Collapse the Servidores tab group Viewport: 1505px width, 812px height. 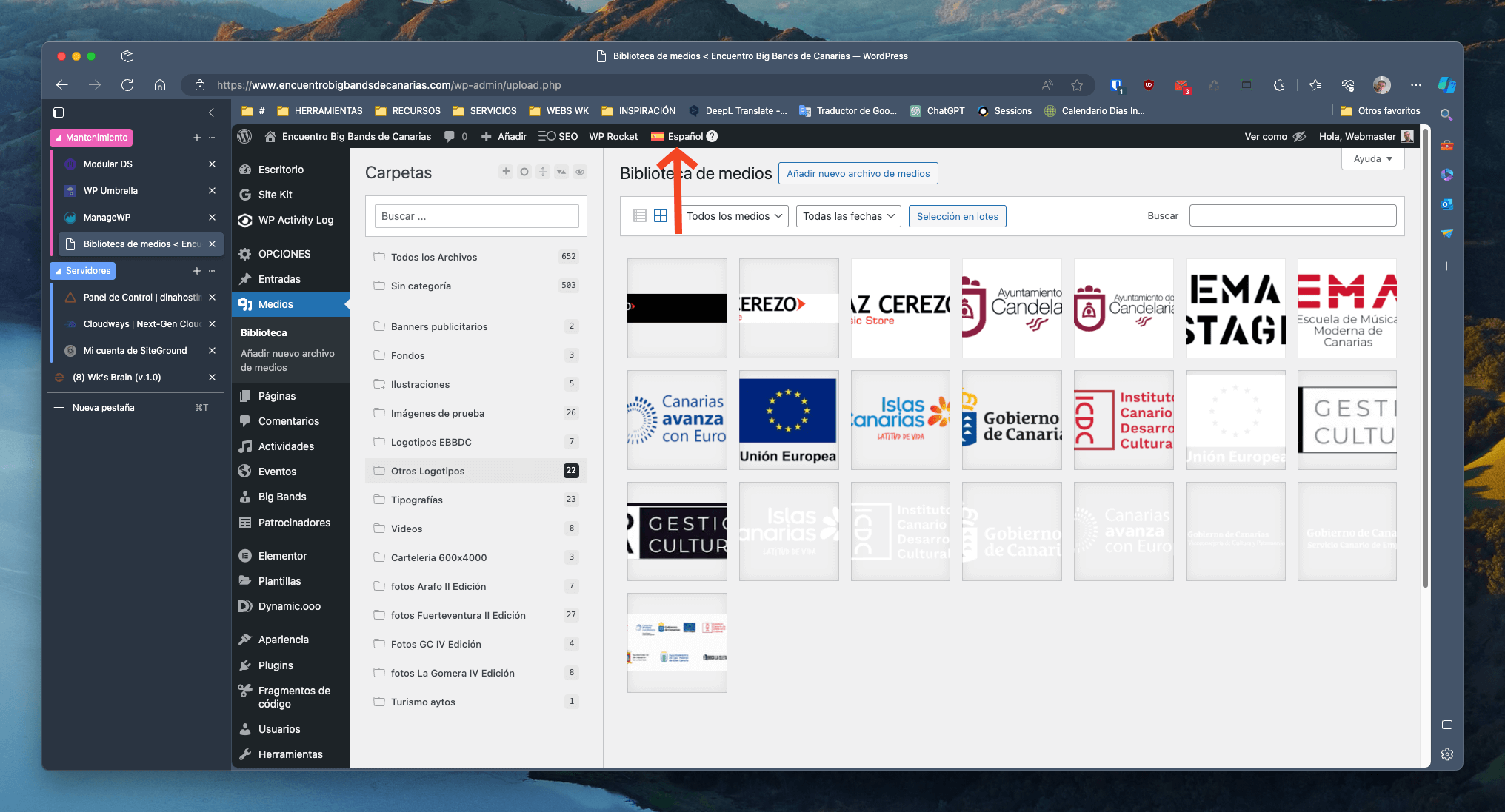tap(82, 271)
